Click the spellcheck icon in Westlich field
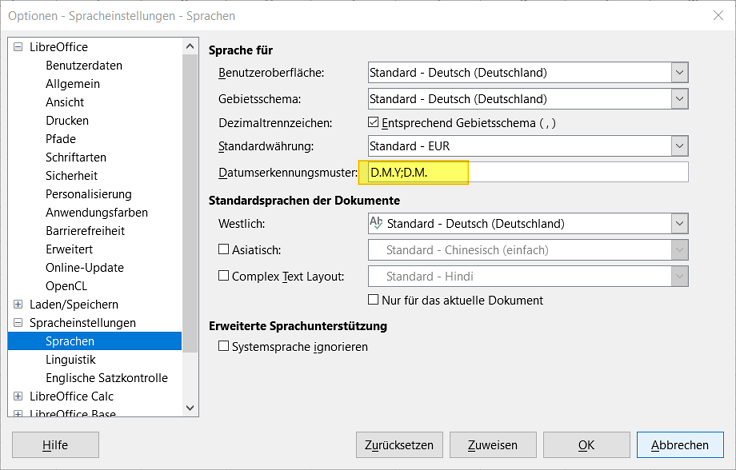The width and height of the screenshot is (736, 470). [376, 223]
